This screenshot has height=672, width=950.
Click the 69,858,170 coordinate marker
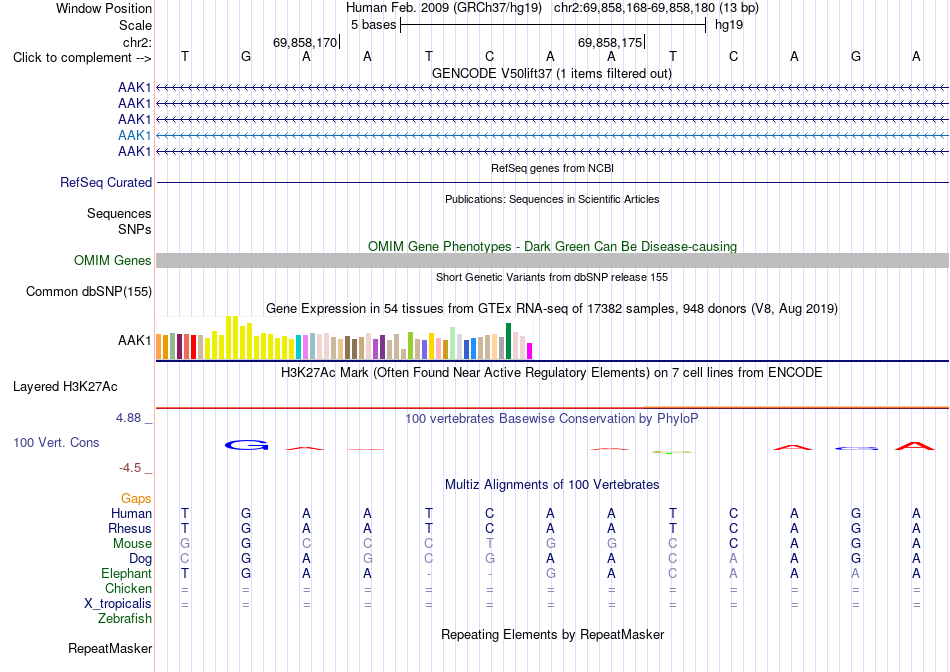click(305, 42)
